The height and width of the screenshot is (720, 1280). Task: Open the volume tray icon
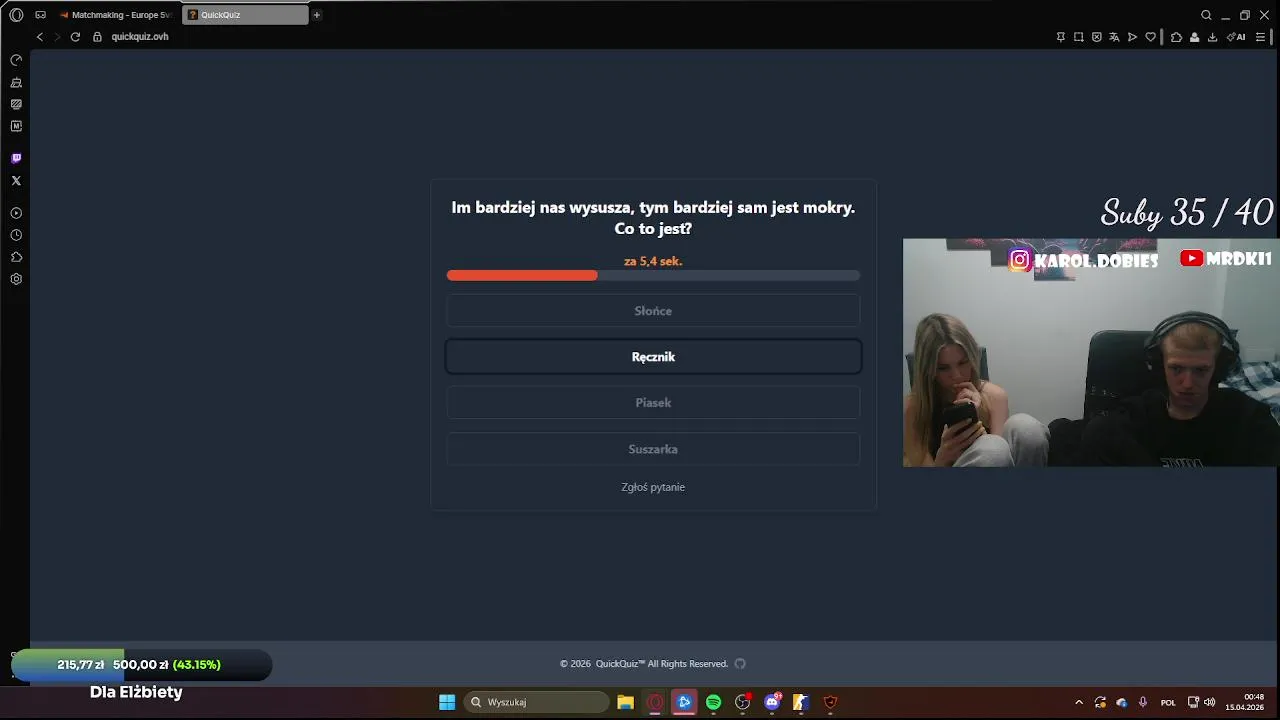click(x=1209, y=702)
